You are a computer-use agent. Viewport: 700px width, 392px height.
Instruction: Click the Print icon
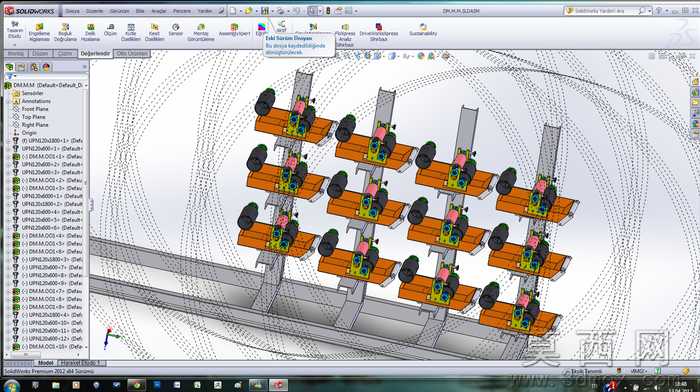coord(280,11)
